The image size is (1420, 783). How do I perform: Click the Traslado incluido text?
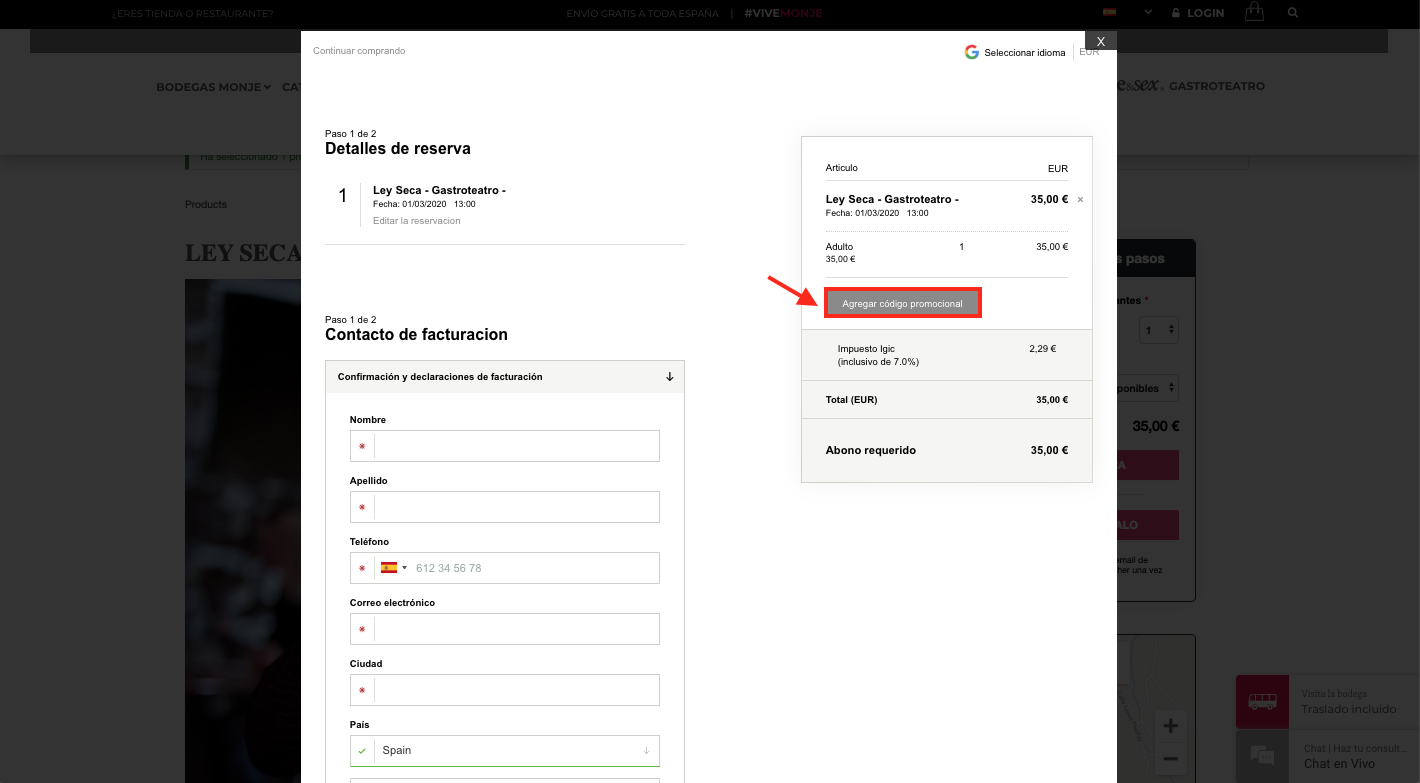pos(1348,709)
